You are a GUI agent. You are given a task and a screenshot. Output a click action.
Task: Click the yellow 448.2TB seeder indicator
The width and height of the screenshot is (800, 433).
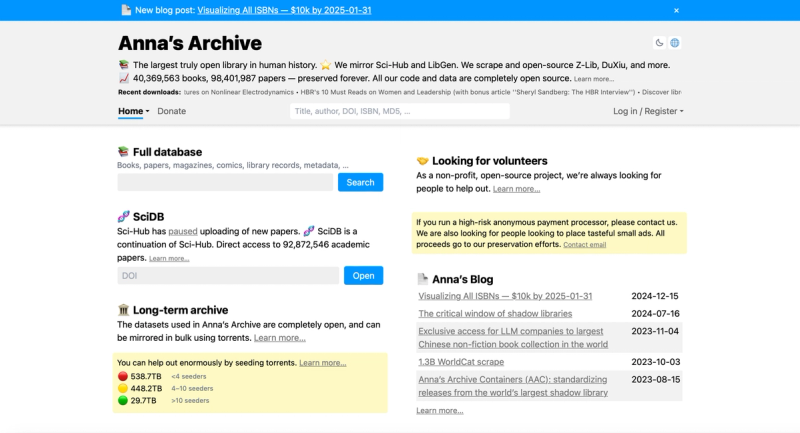(x=122, y=389)
